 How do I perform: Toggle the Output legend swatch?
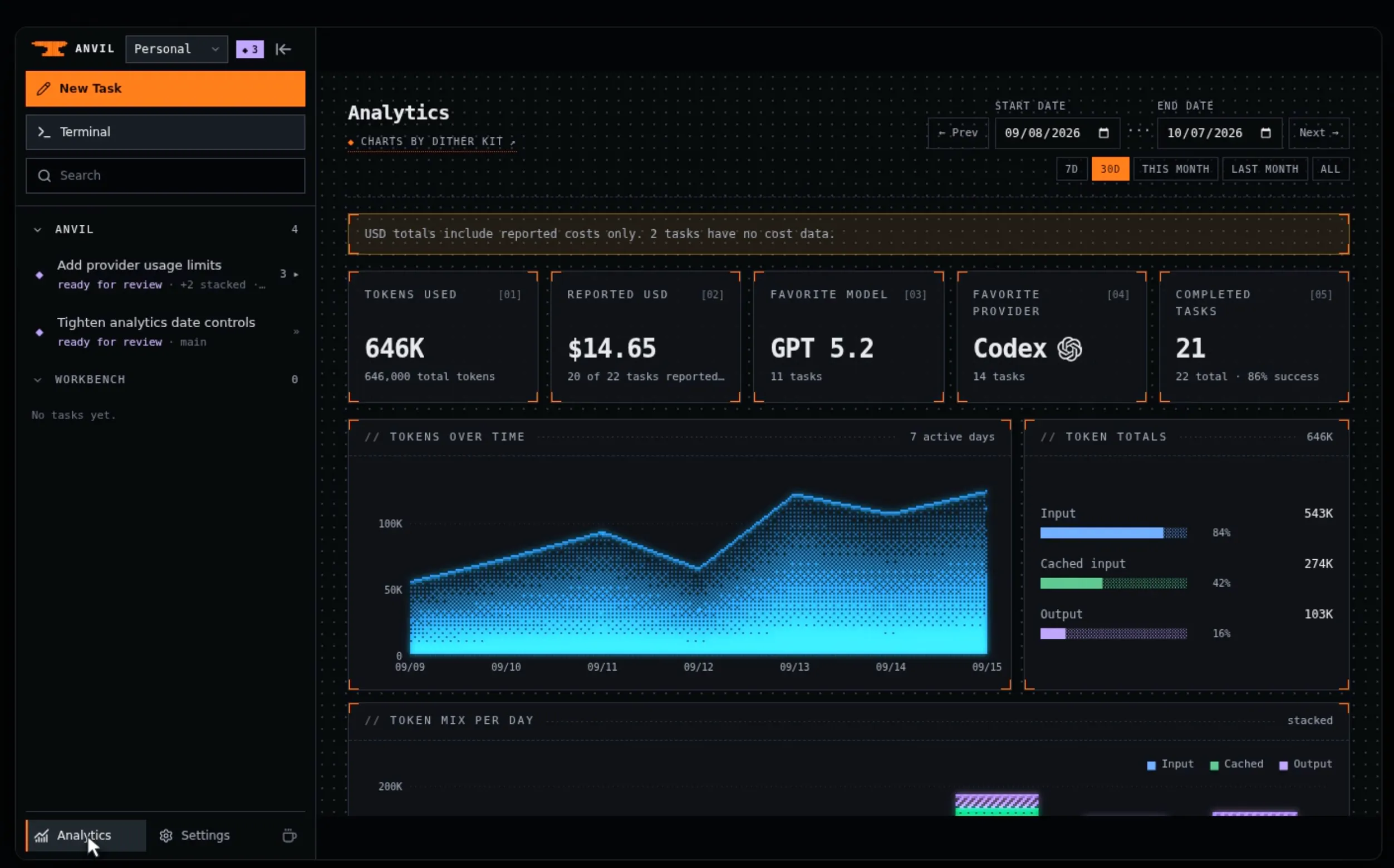coord(1283,765)
